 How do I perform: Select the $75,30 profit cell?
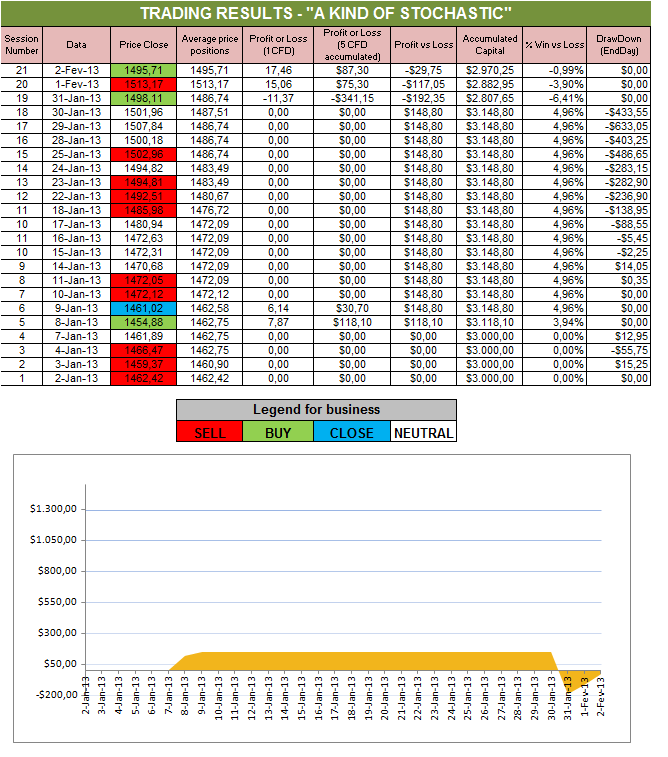coord(352,84)
